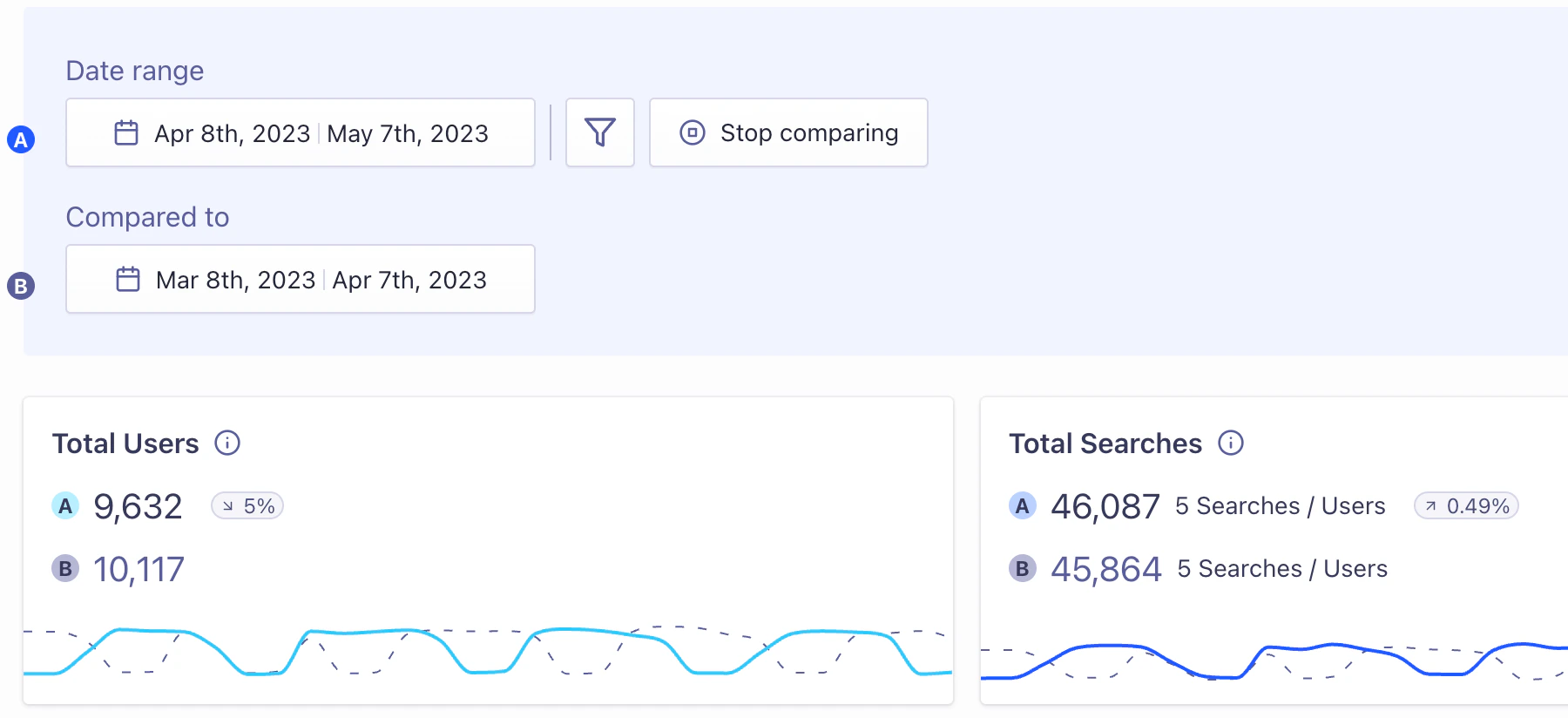Toggle the B series marker in Total Users
1568x718 pixels.
coord(64,568)
